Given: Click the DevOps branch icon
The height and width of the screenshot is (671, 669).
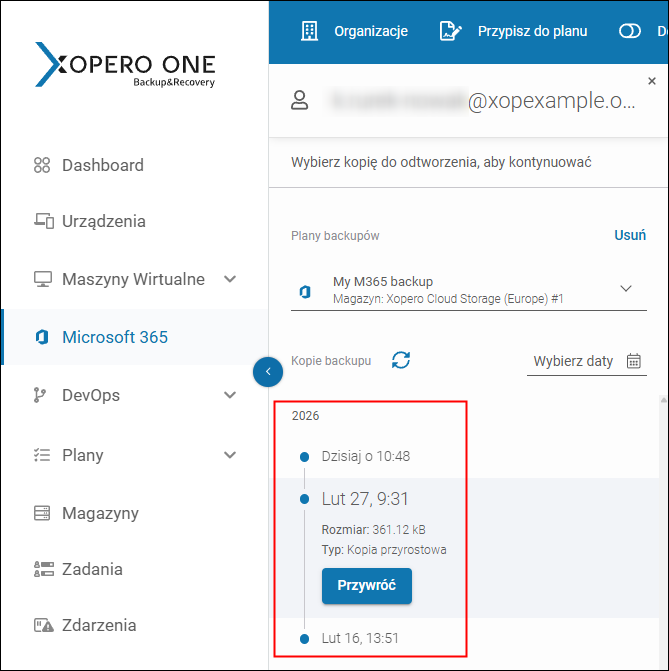Looking at the screenshot, I should [40, 395].
